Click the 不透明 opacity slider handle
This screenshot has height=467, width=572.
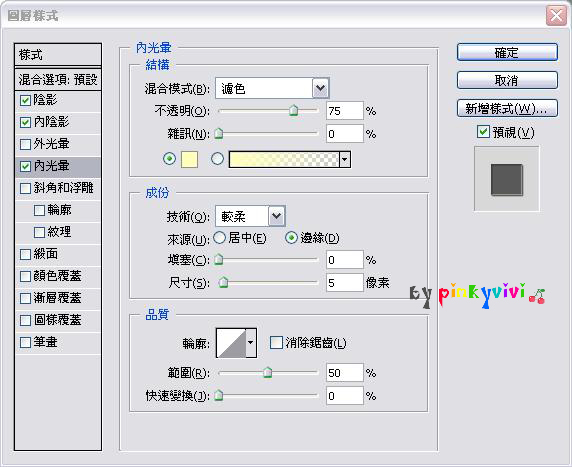click(x=293, y=110)
